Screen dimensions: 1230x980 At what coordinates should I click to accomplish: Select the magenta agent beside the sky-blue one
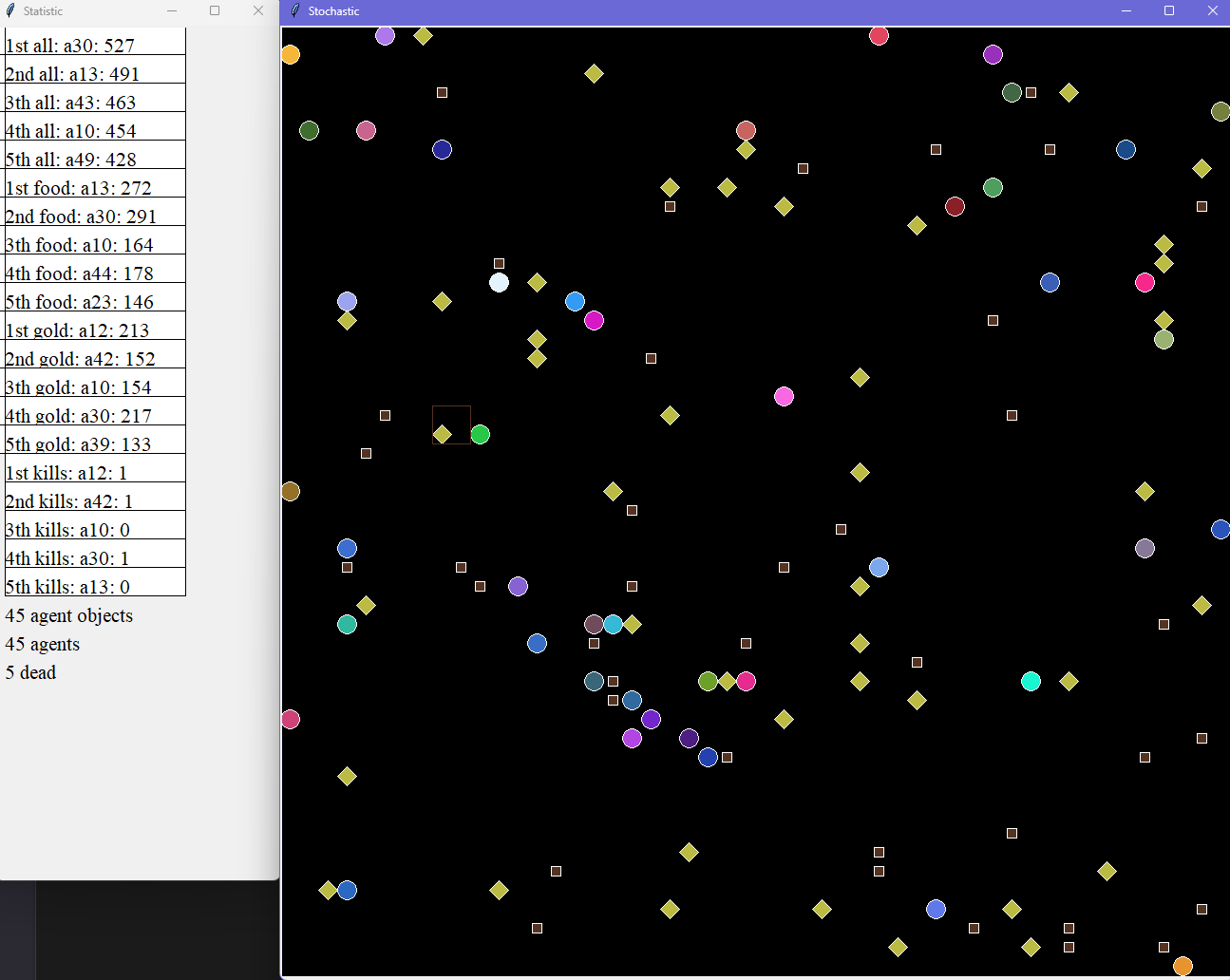click(594, 320)
